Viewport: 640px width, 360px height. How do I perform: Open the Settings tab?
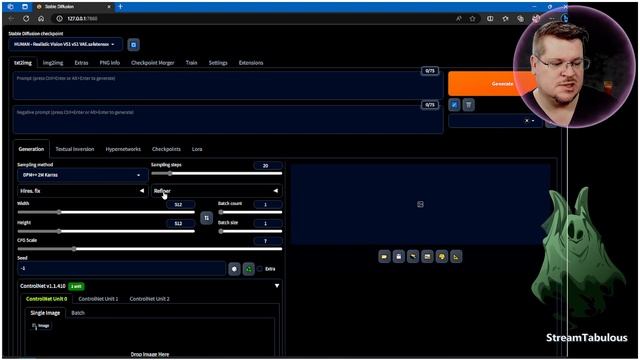click(x=218, y=63)
